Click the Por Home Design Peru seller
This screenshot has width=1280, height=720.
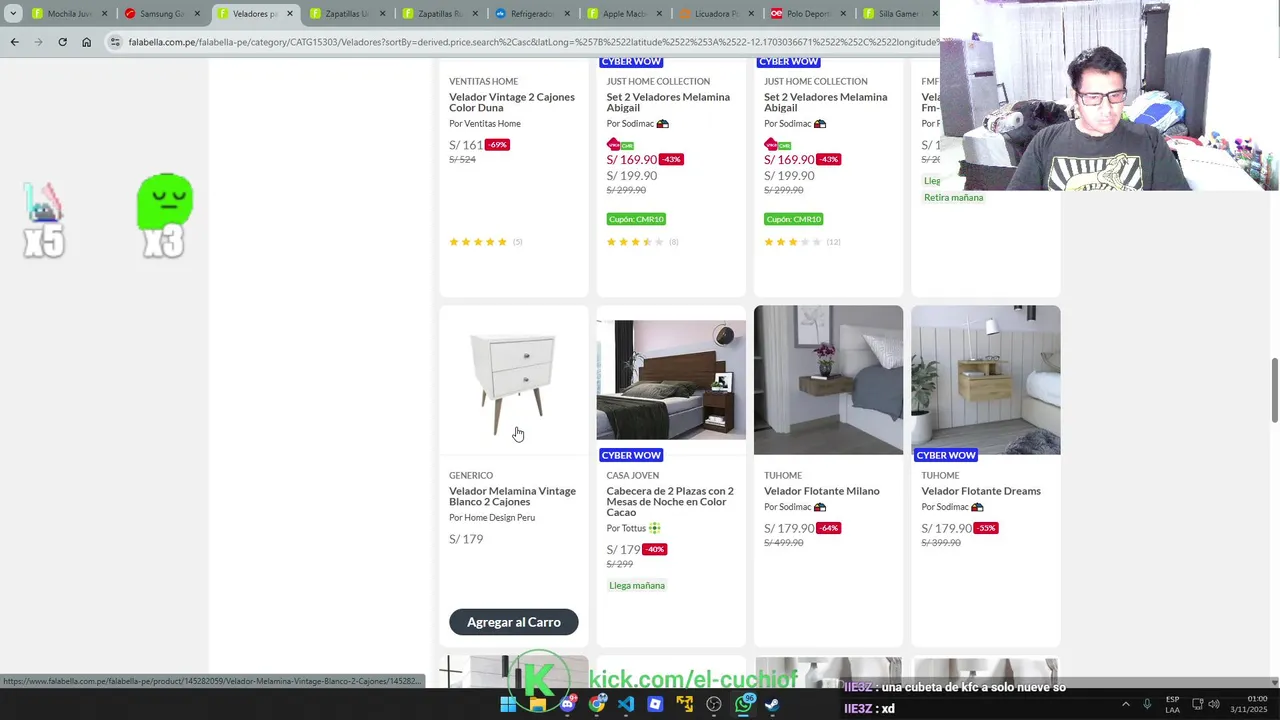tap(492, 518)
